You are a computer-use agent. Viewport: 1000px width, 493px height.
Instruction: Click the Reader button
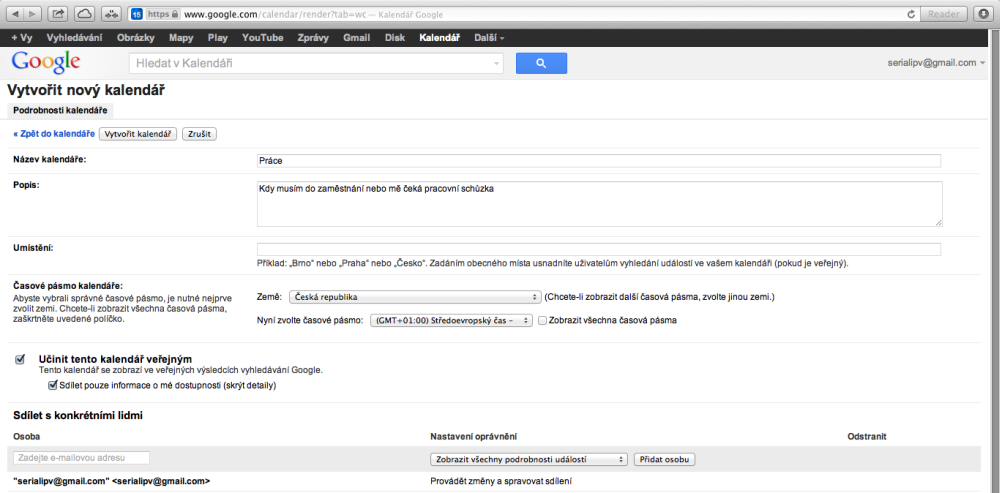coord(944,13)
